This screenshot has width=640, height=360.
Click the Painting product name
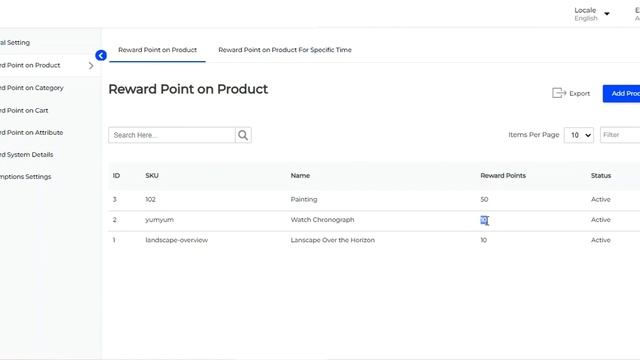pos(304,200)
